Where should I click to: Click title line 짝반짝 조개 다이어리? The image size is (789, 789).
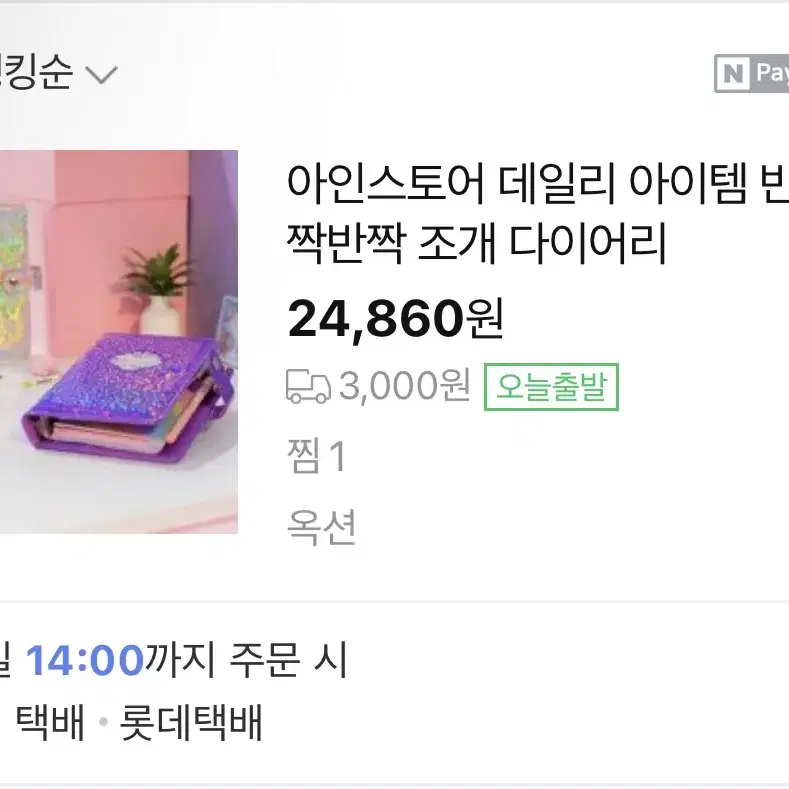477,244
